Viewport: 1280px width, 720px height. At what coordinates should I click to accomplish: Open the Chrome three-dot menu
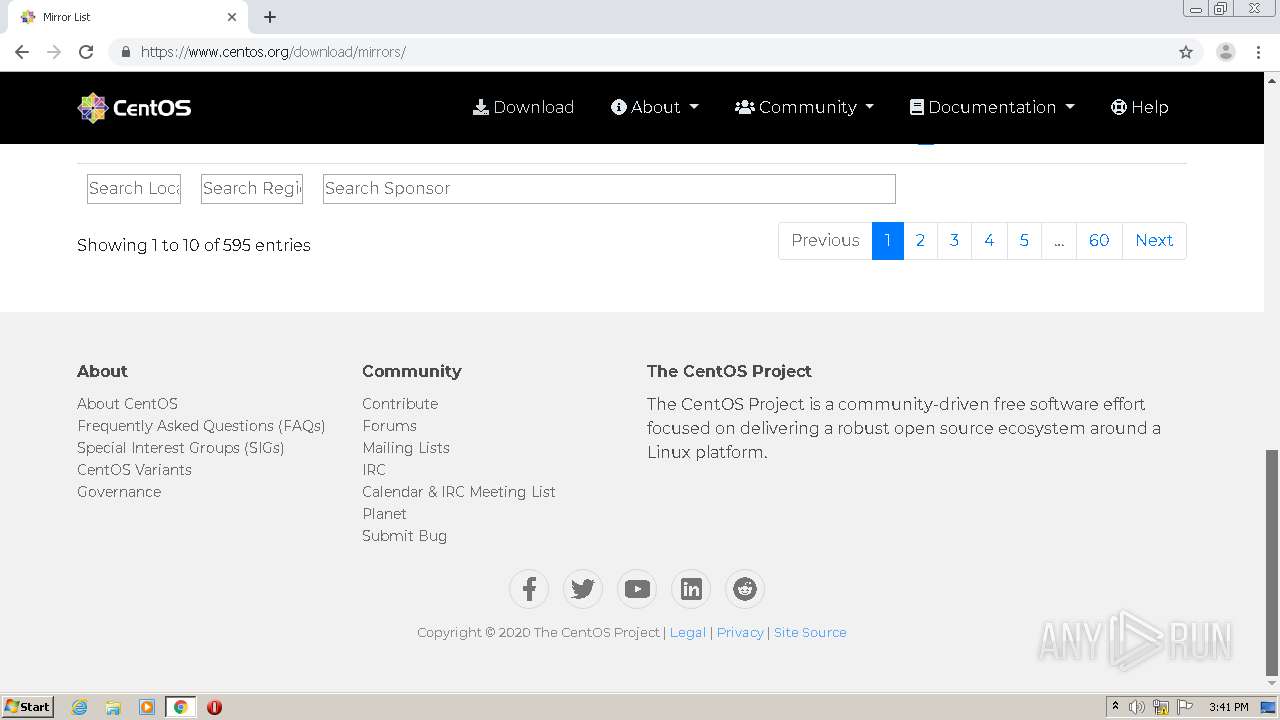point(1258,52)
